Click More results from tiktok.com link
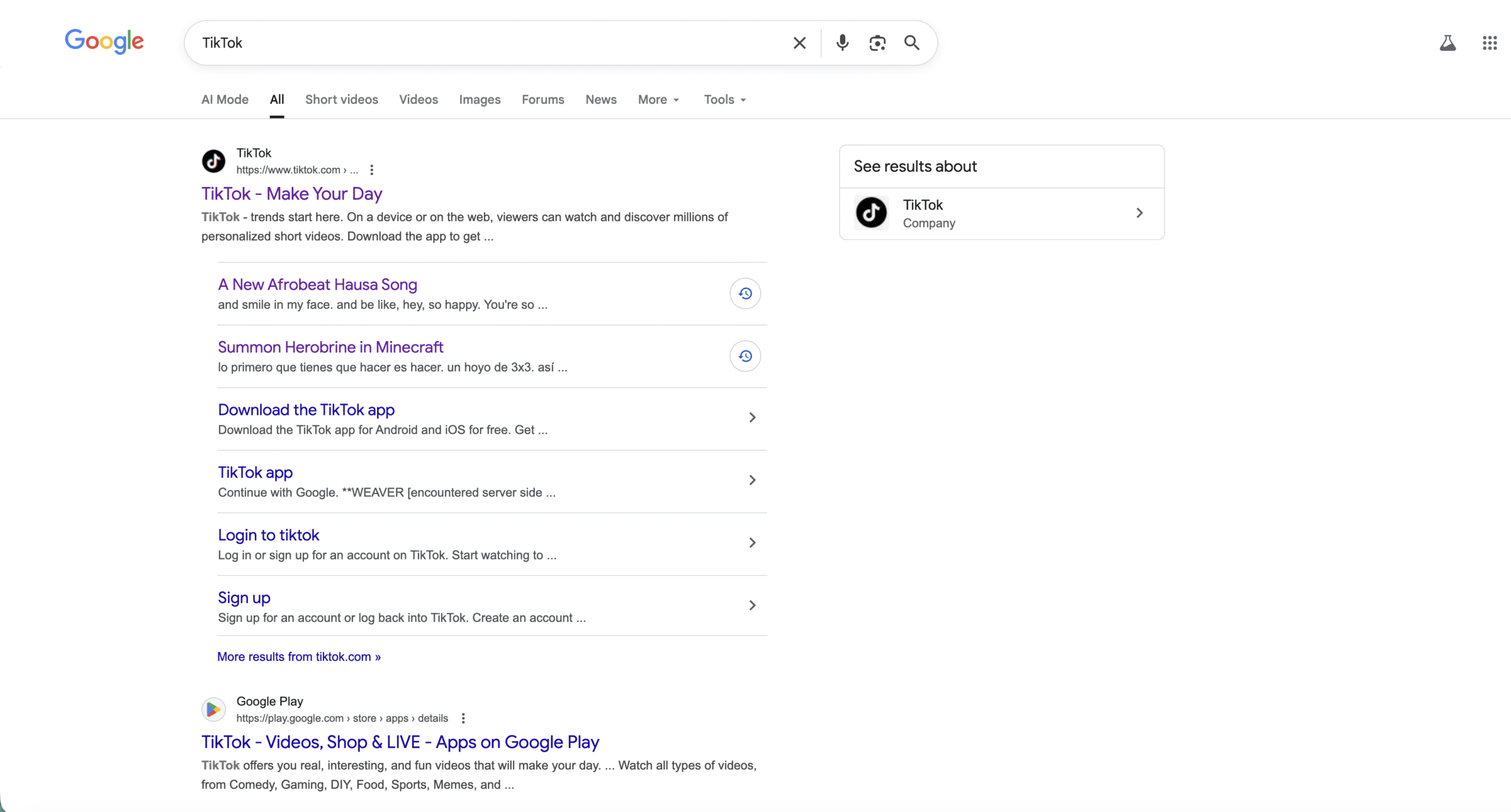The height and width of the screenshot is (812, 1511). (299, 657)
